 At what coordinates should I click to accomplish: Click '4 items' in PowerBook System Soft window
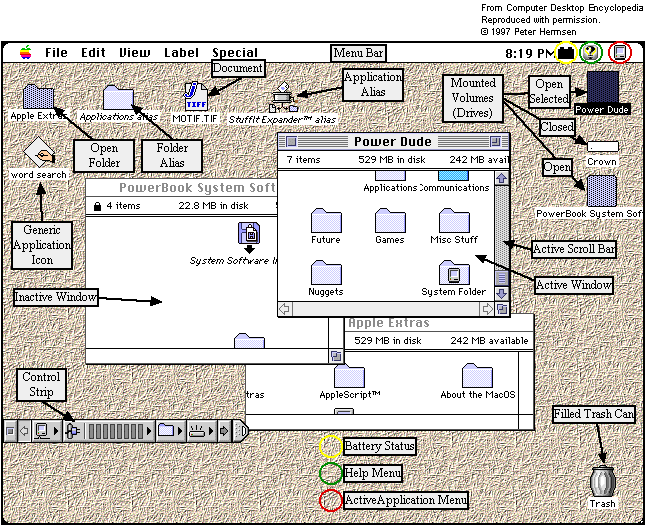click(x=123, y=206)
